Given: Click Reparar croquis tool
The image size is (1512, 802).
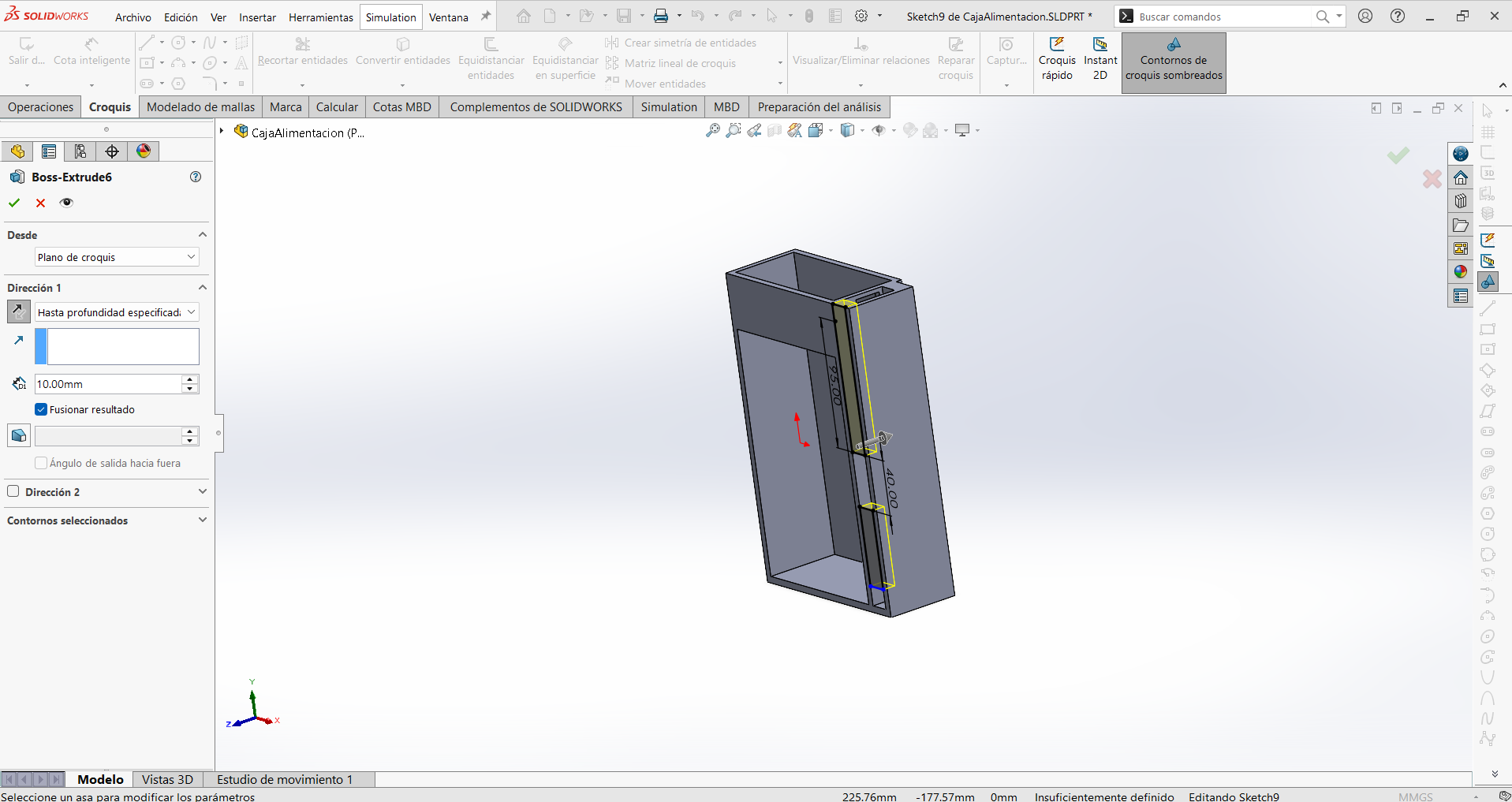Looking at the screenshot, I should (956, 60).
